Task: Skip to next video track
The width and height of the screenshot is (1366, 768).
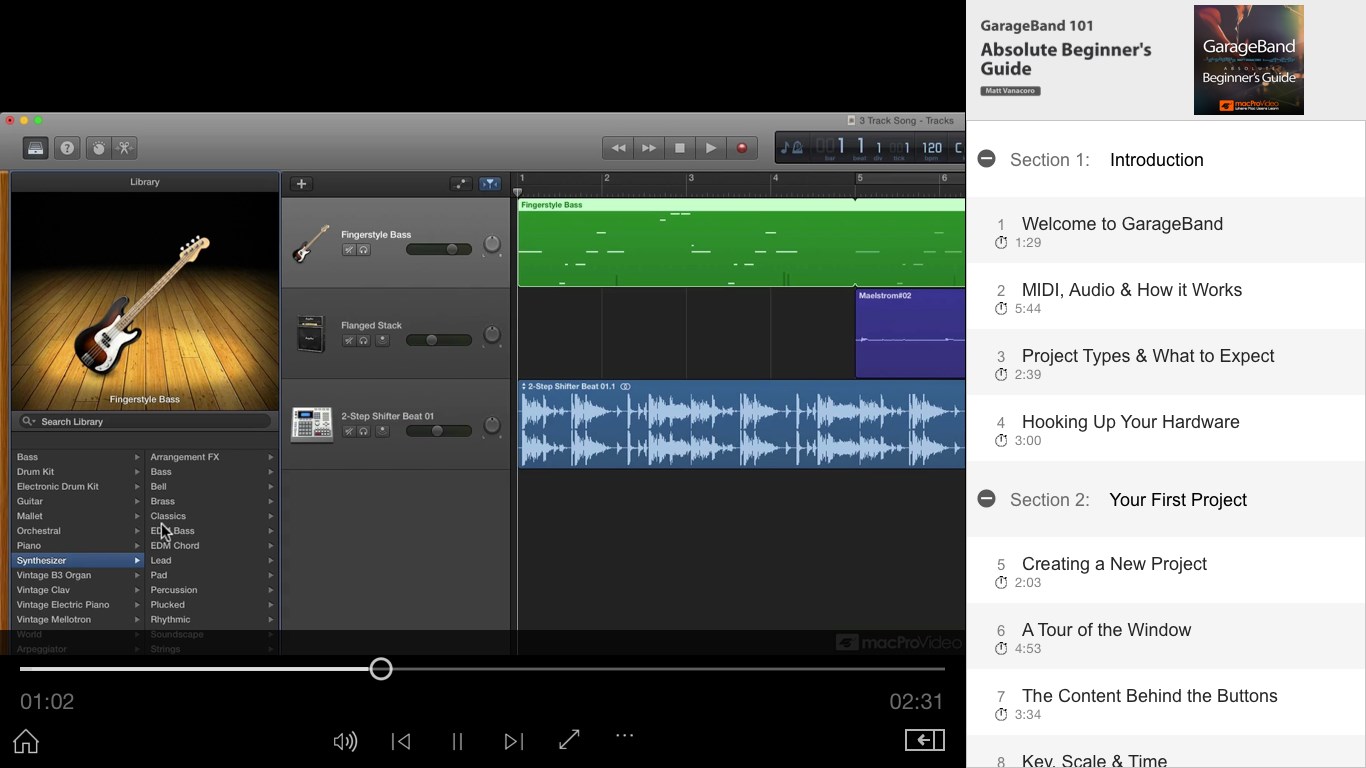Action: pos(514,741)
